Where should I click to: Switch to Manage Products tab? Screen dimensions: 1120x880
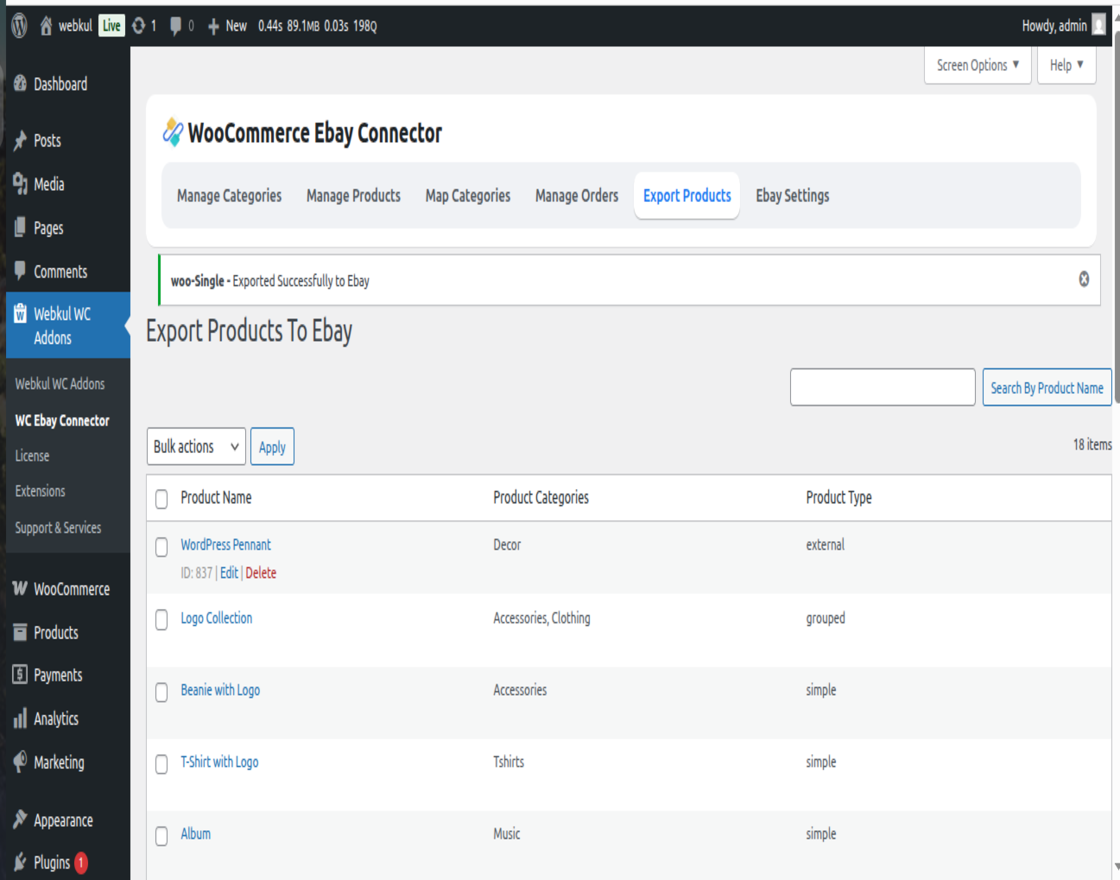(x=354, y=196)
